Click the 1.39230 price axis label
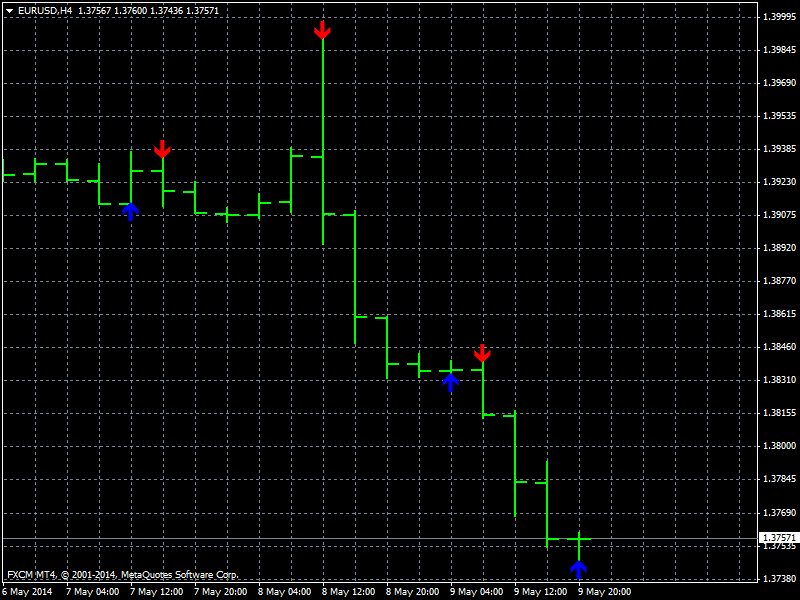The height and width of the screenshot is (600, 800). tap(779, 182)
